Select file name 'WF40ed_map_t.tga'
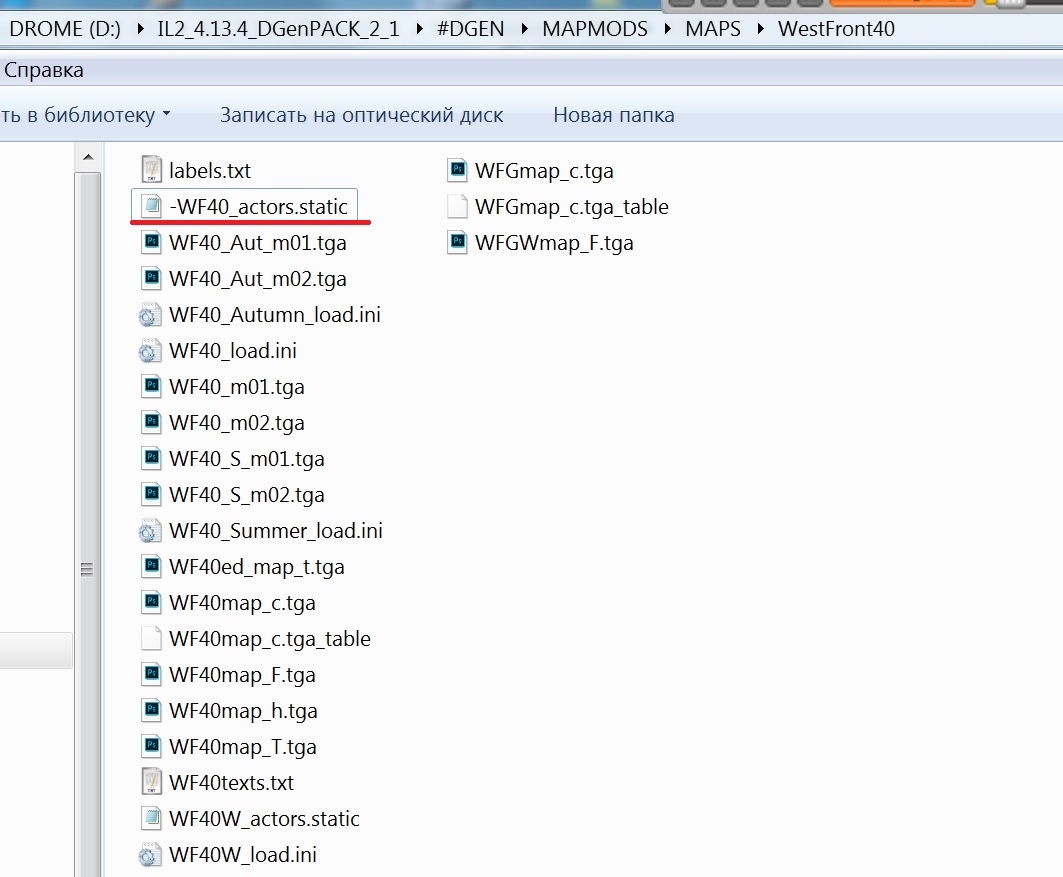Viewport: 1063px width, 877px height. coord(257,567)
